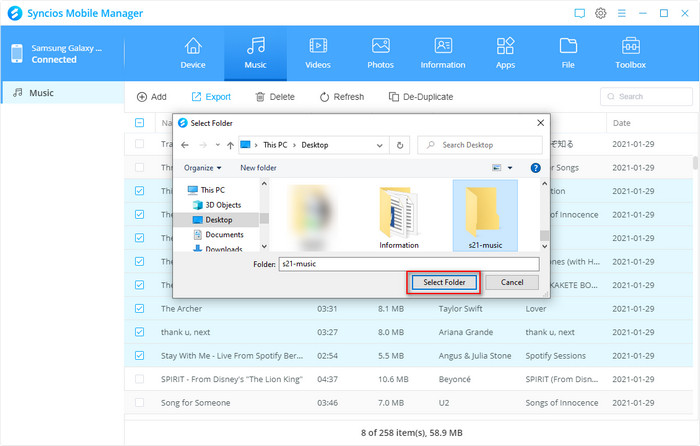Open the Videos tab
Viewport: 700px width, 446px height.
click(x=318, y=53)
